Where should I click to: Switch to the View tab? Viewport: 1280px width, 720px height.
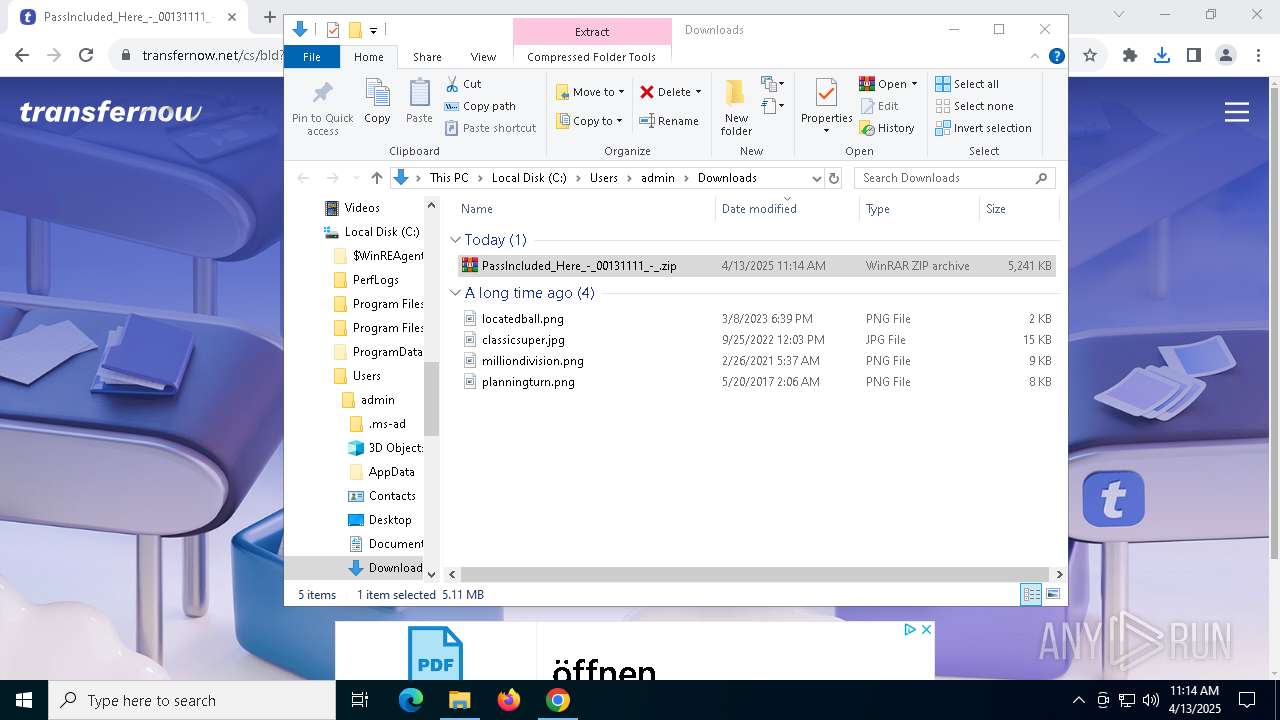(483, 57)
